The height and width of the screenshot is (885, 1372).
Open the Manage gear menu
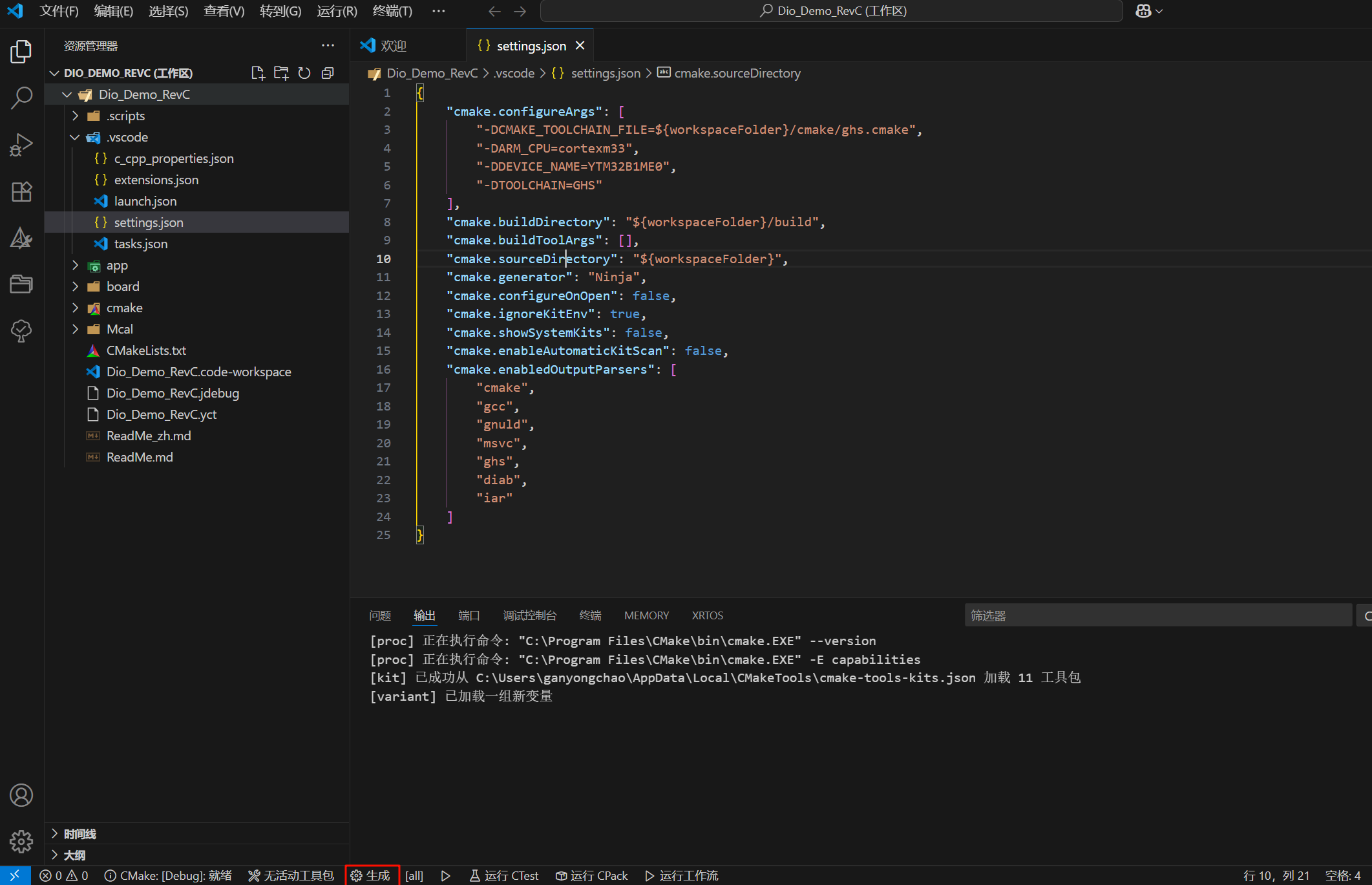21,842
